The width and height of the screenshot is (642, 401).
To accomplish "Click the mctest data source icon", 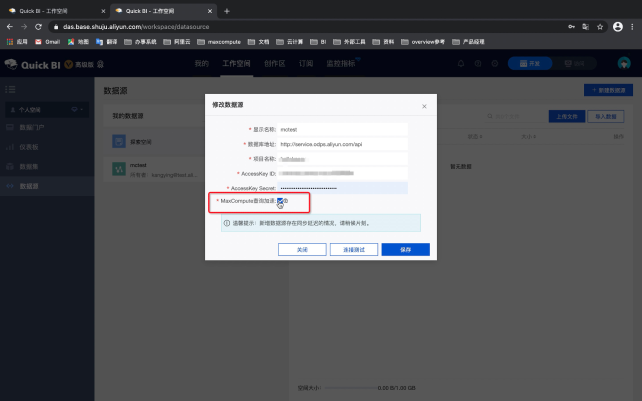I will point(119,169).
